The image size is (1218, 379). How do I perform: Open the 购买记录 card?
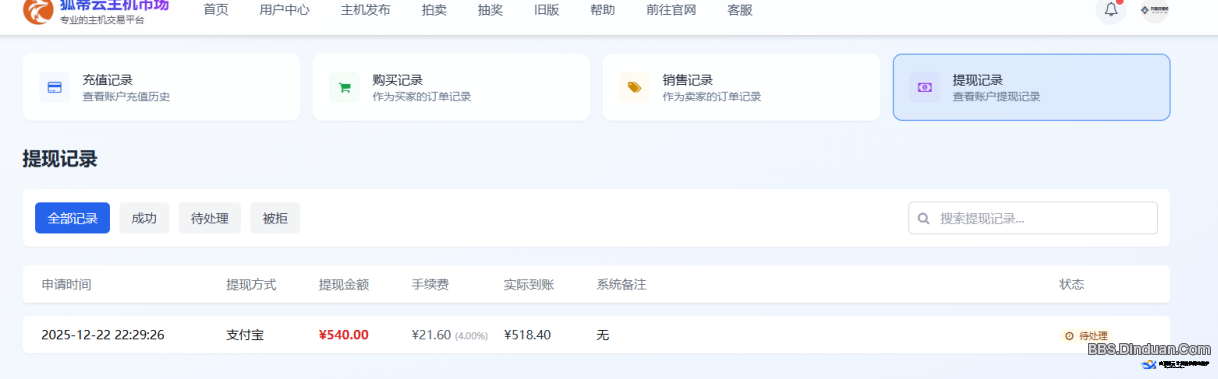[x=451, y=87]
